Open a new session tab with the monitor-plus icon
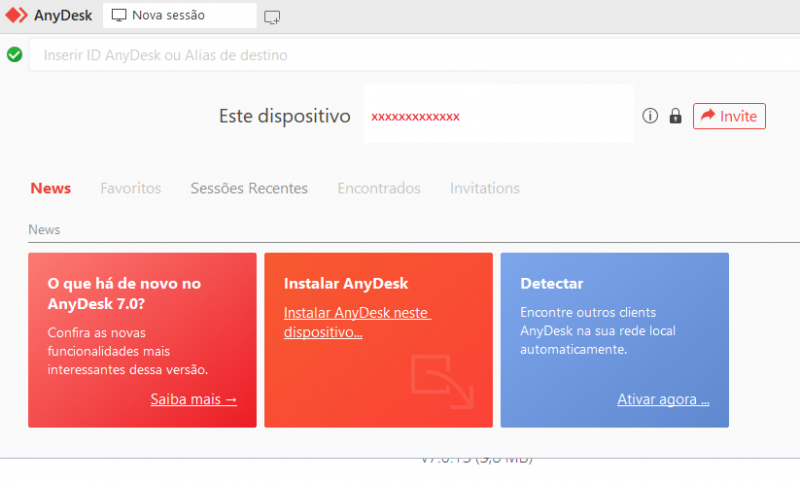800x482 pixels. coord(272,17)
